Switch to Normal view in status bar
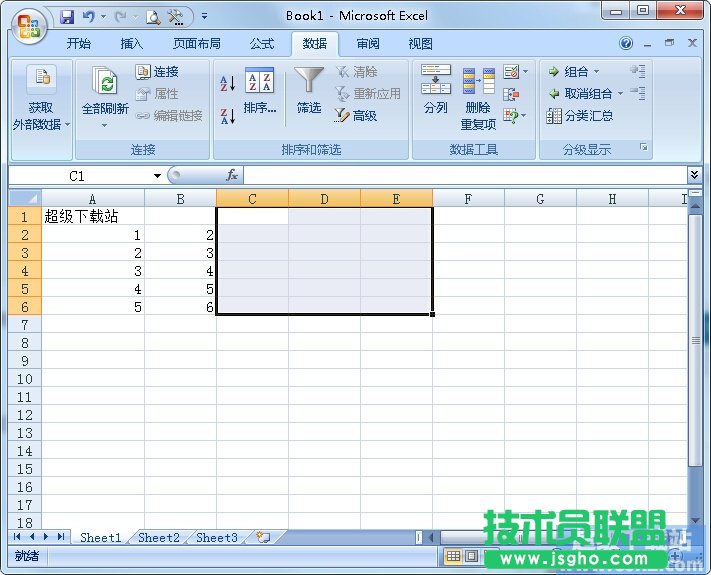The width and height of the screenshot is (711, 575). coord(453,556)
